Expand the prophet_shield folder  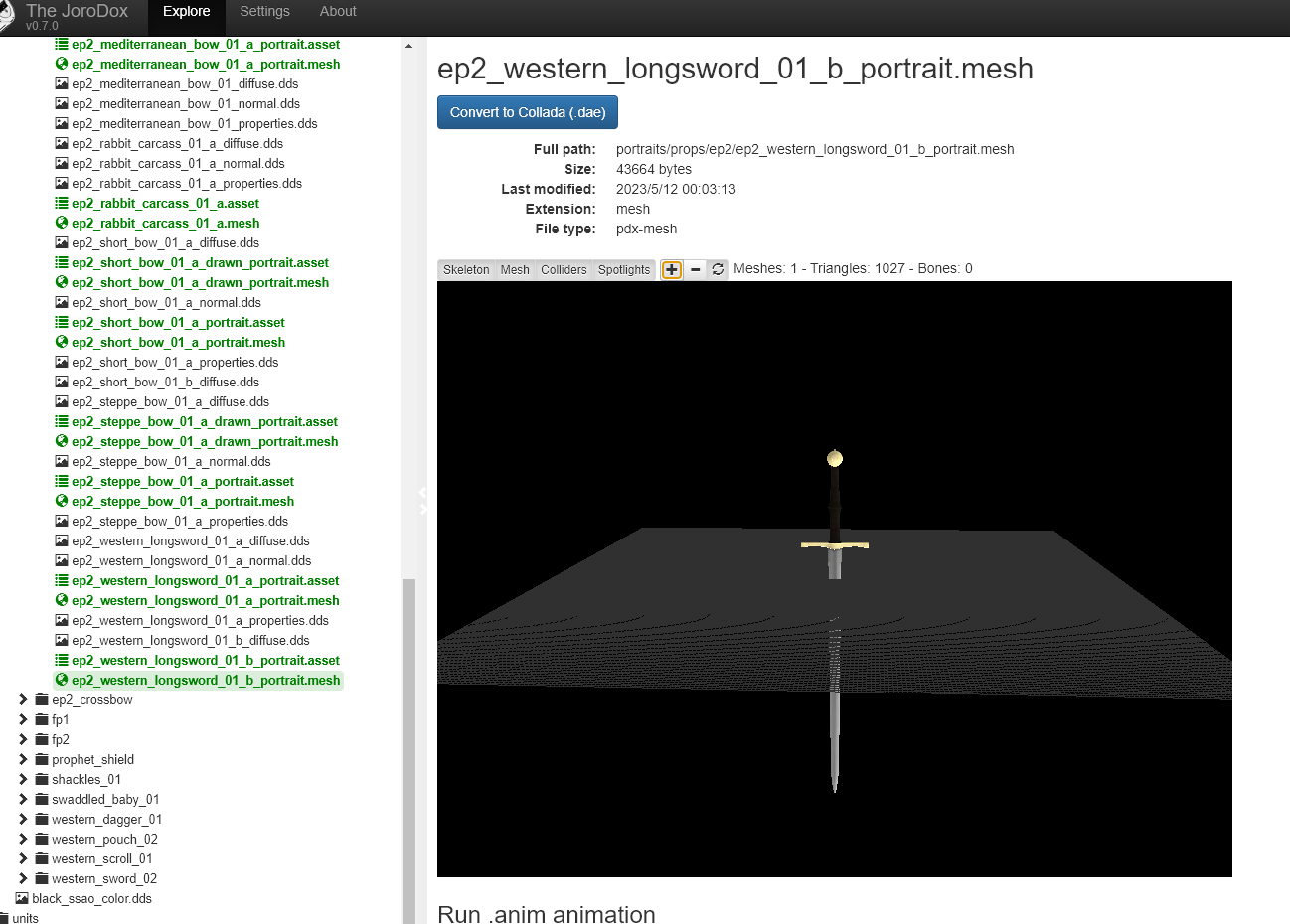23,759
